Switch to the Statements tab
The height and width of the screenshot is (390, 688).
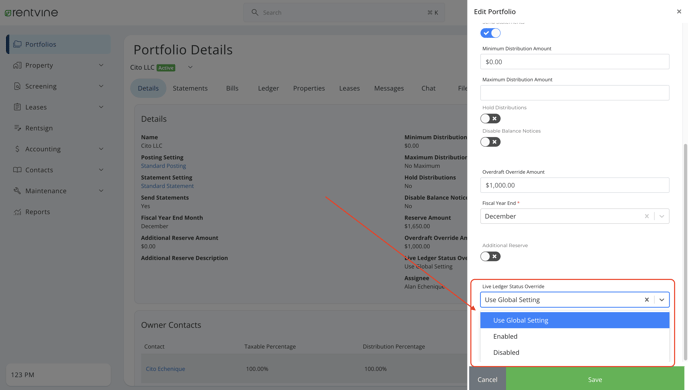tap(190, 88)
